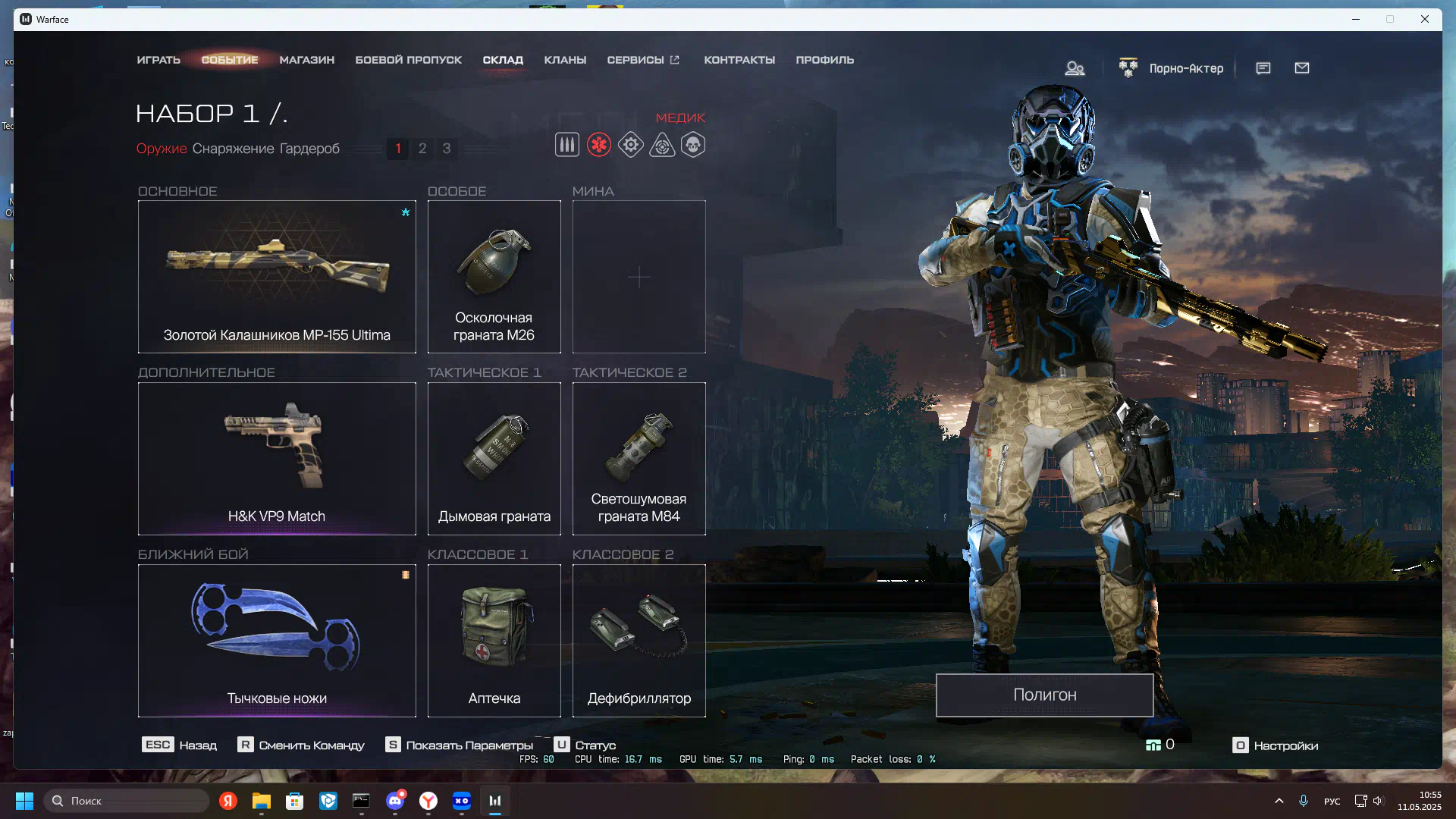Screen dimensions: 1456x819
Task: Select the Engineer class gear icon
Action: click(630, 145)
